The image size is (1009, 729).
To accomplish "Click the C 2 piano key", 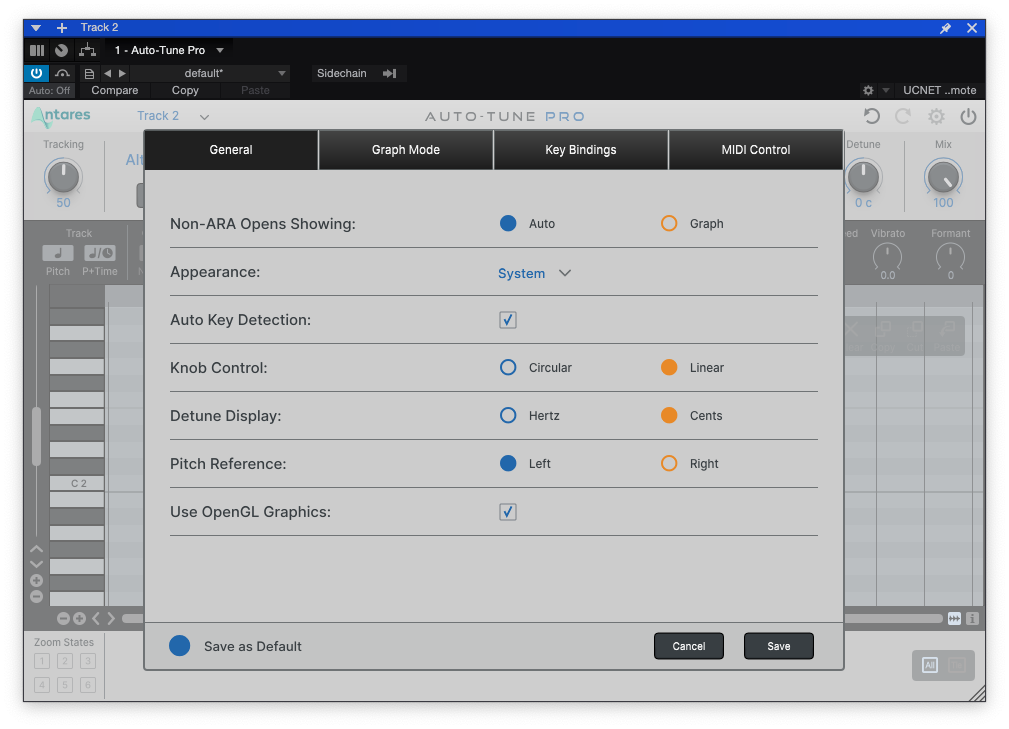I will (77, 483).
